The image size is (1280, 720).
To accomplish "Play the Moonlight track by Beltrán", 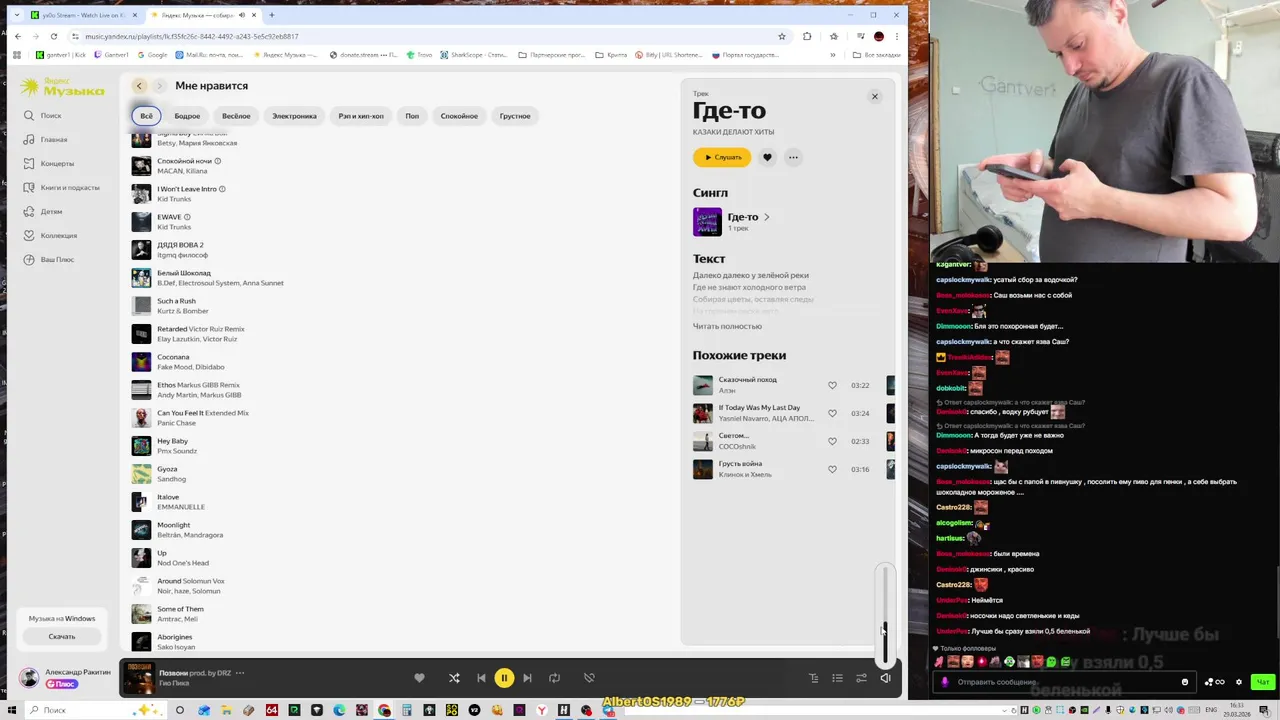I will click(141, 530).
